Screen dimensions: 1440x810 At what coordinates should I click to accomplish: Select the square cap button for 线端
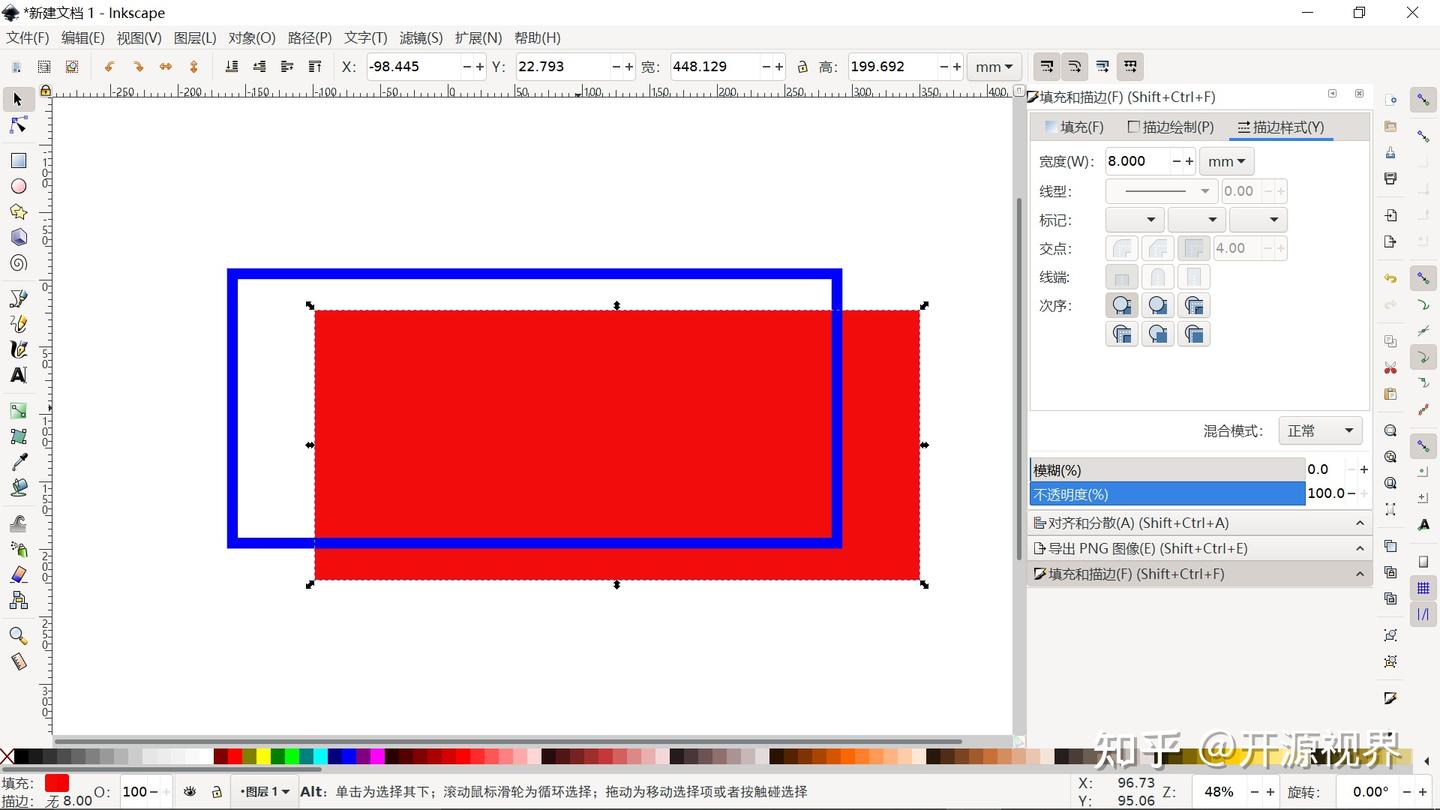click(1193, 277)
